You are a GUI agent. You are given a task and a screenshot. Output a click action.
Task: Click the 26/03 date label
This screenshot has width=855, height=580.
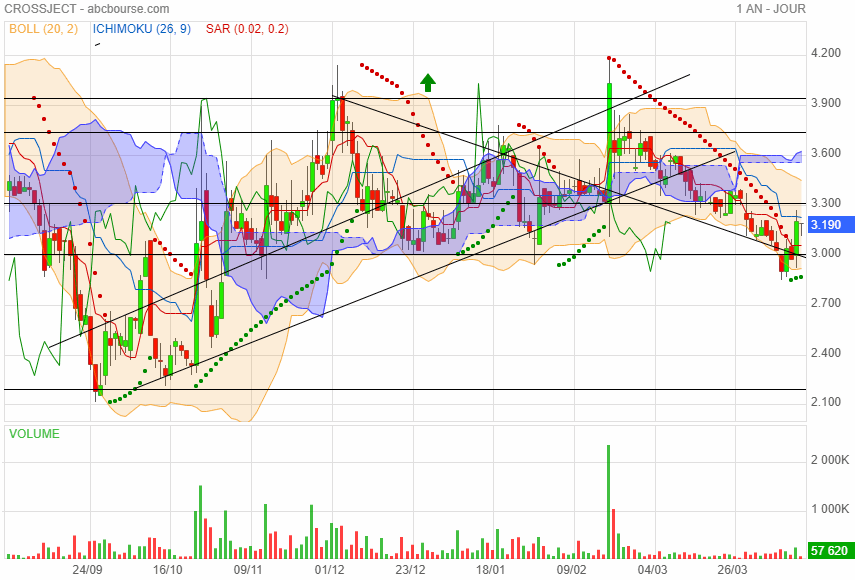(732, 570)
